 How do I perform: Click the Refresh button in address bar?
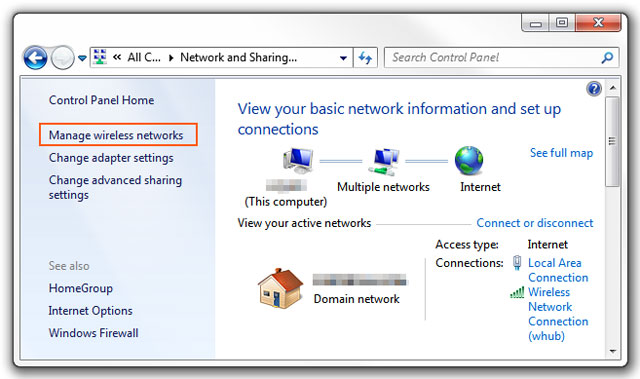pos(365,58)
